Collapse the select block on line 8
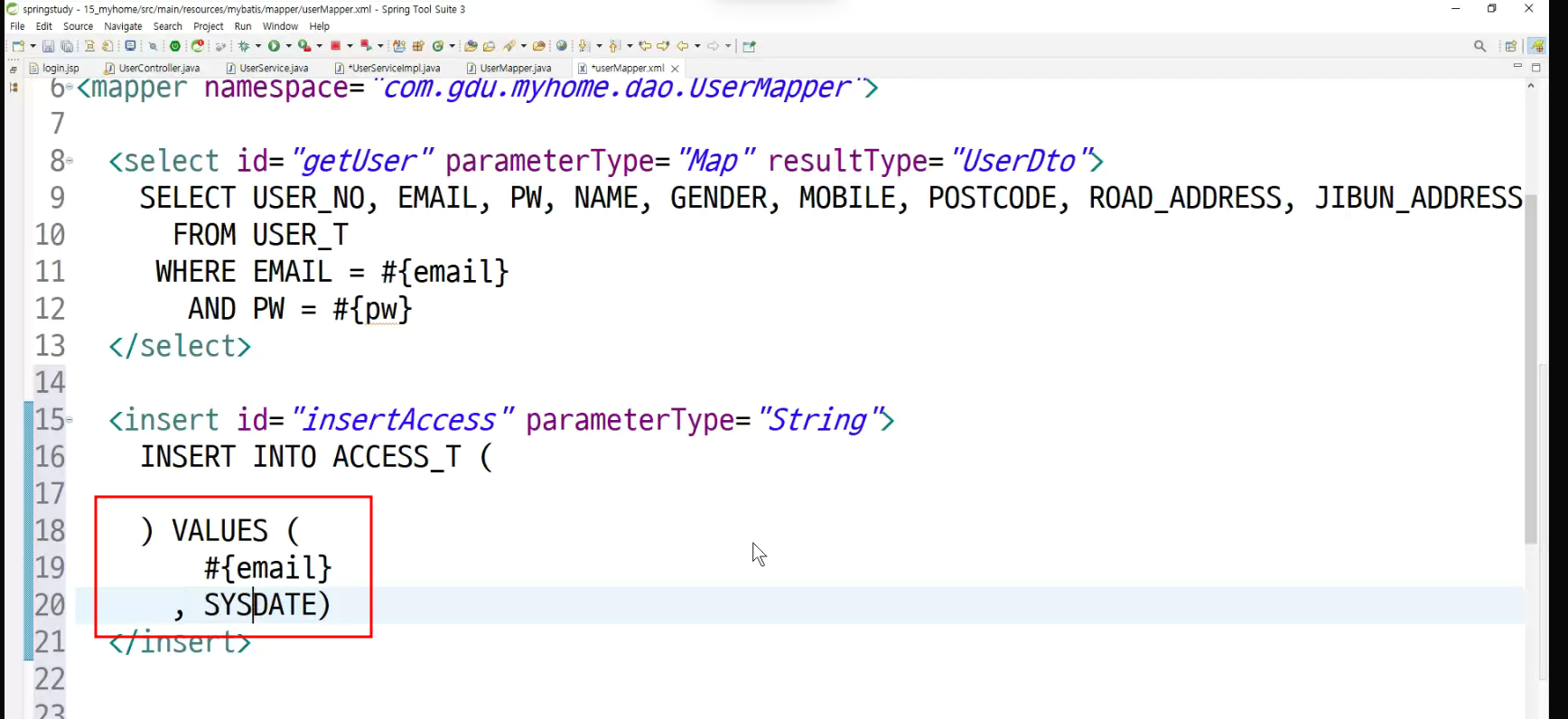 70,161
